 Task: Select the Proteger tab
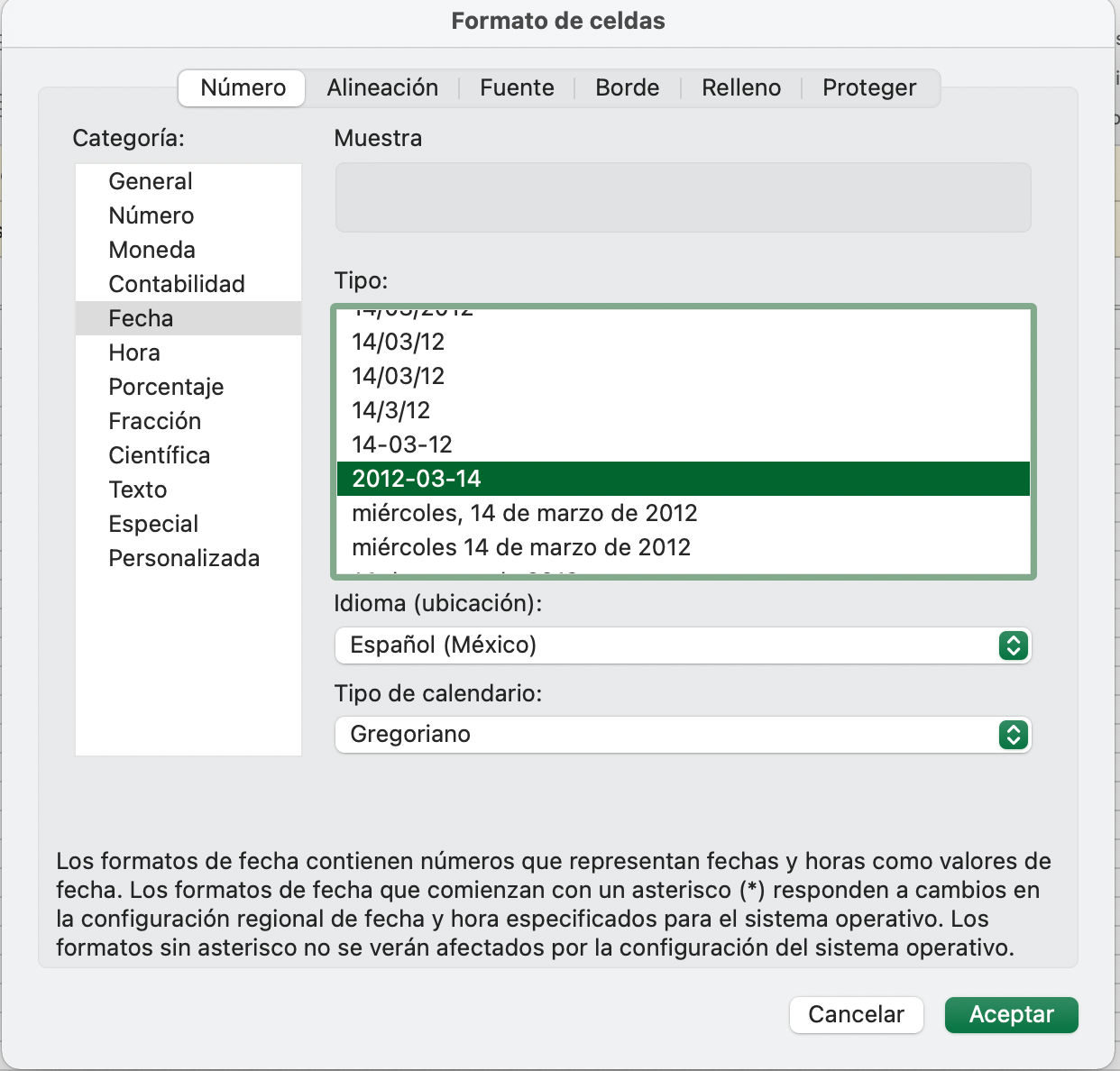868,87
